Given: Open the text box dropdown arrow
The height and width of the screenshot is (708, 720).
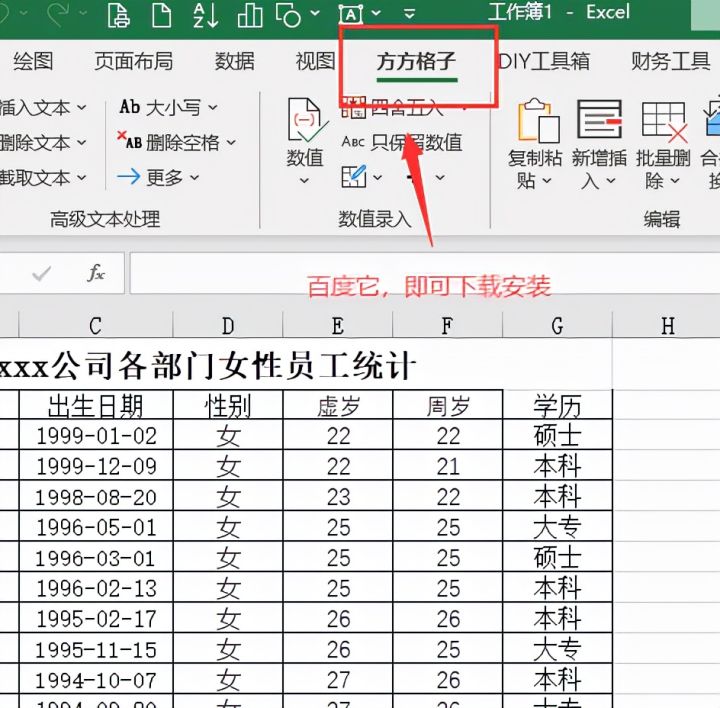Looking at the screenshot, I should tap(376, 13).
